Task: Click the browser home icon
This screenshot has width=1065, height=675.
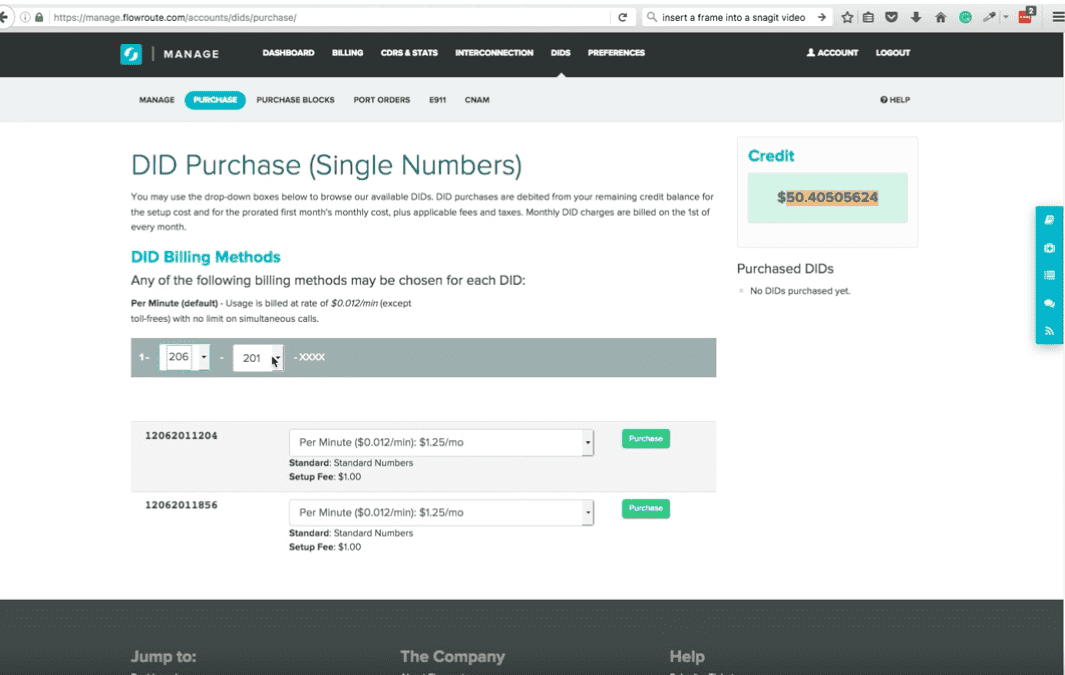Action: [940, 17]
